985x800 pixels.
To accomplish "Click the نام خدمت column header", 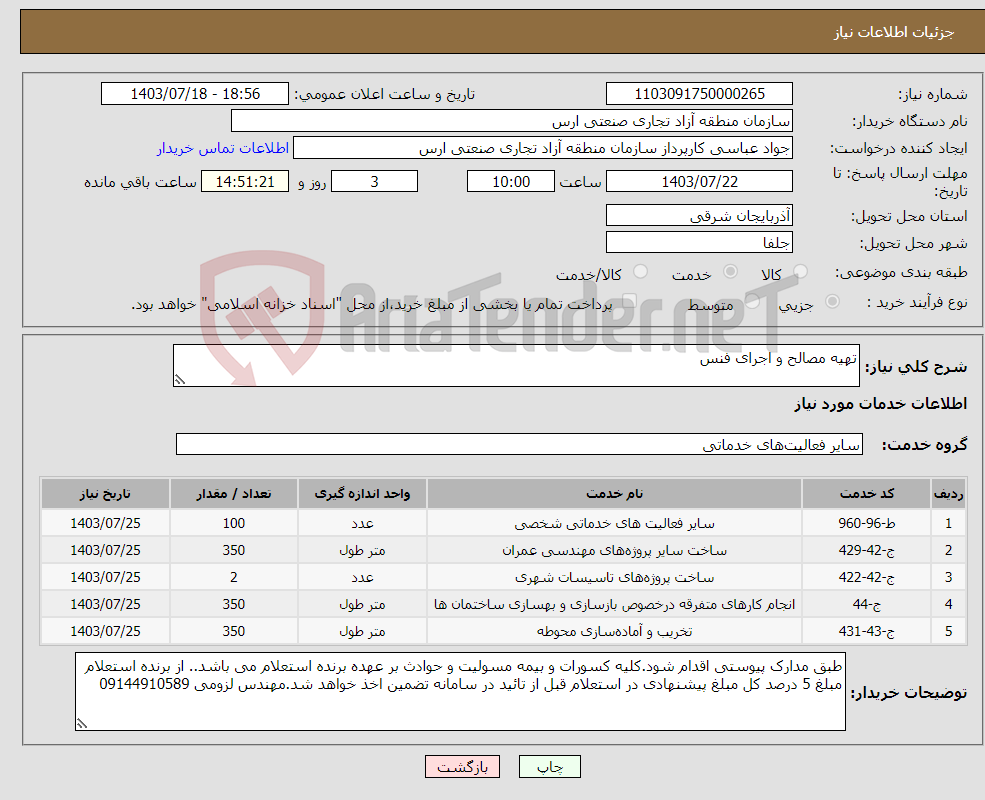I will [x=614, y=494].
